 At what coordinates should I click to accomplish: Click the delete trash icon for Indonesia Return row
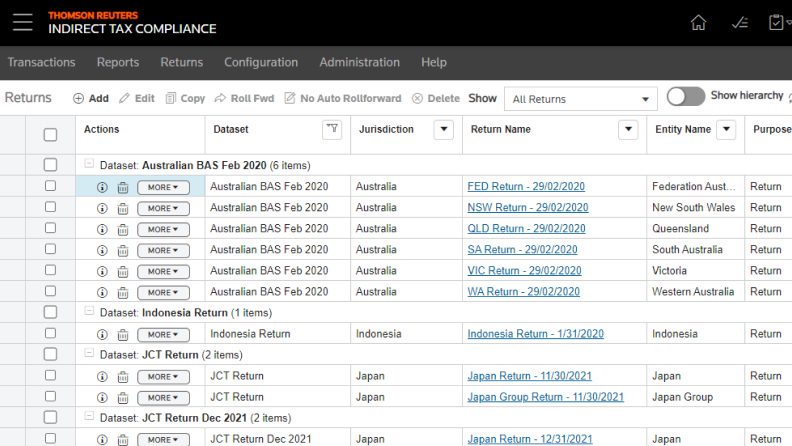tap(123, 335)
